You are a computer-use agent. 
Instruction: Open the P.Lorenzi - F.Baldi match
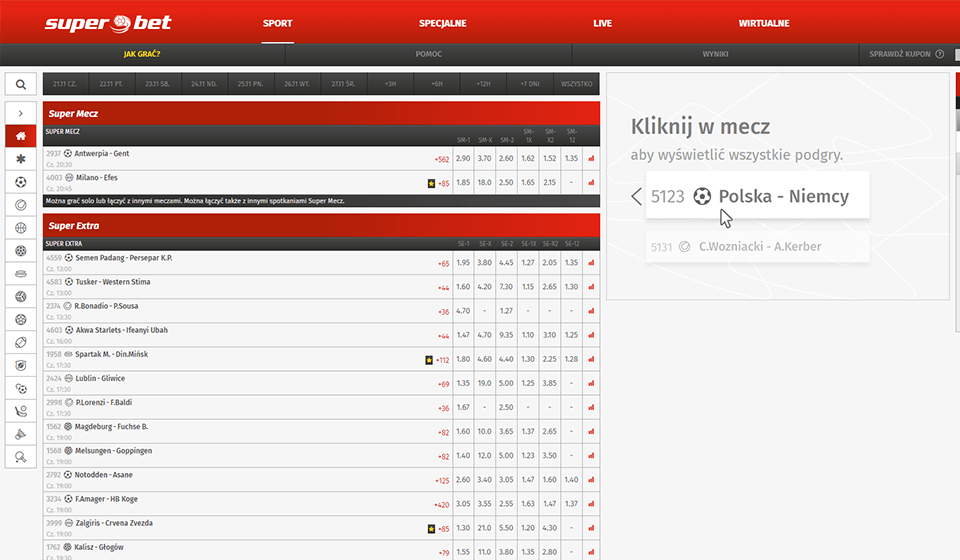click(x=103, y=403)
